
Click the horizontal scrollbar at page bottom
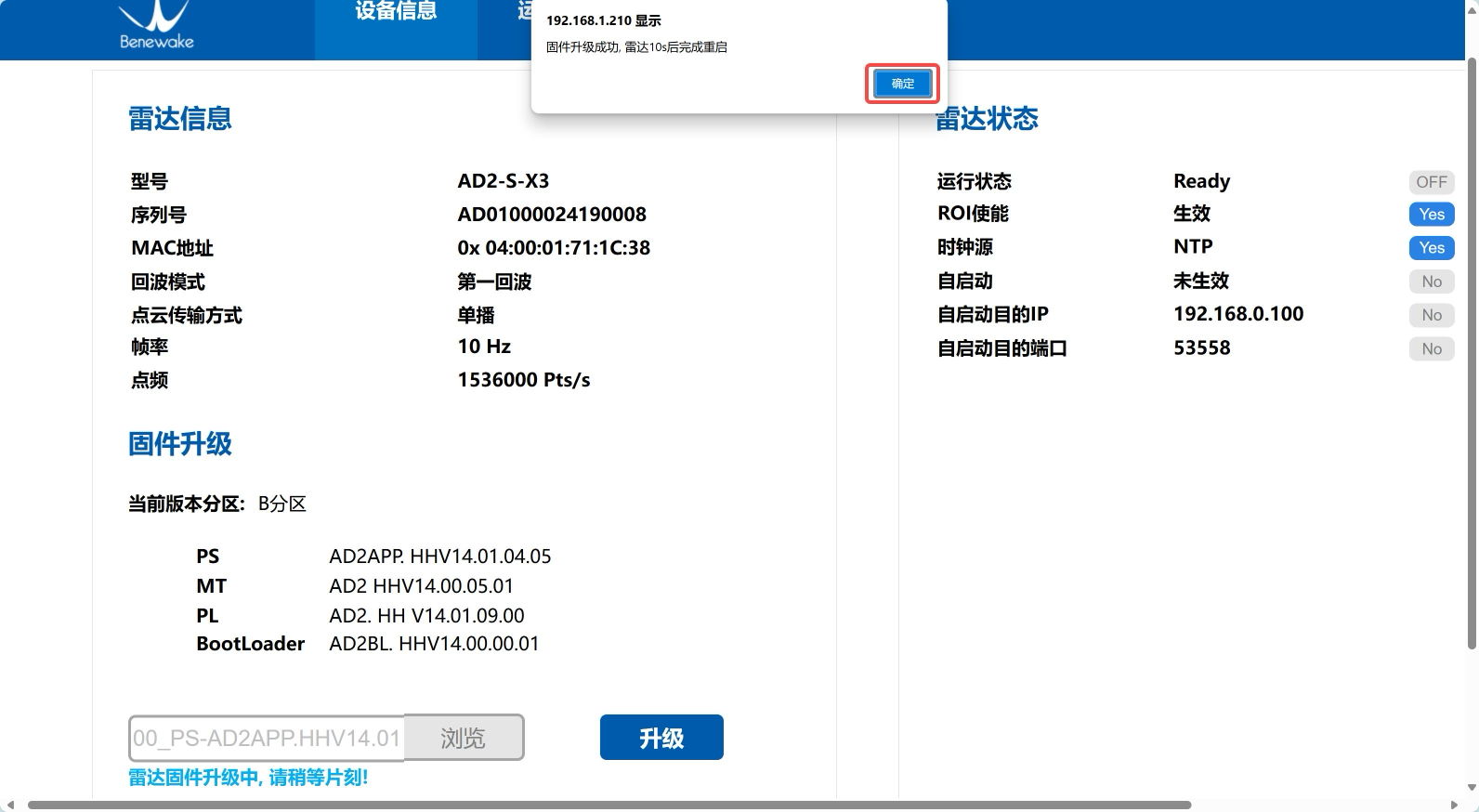point(609,805)
